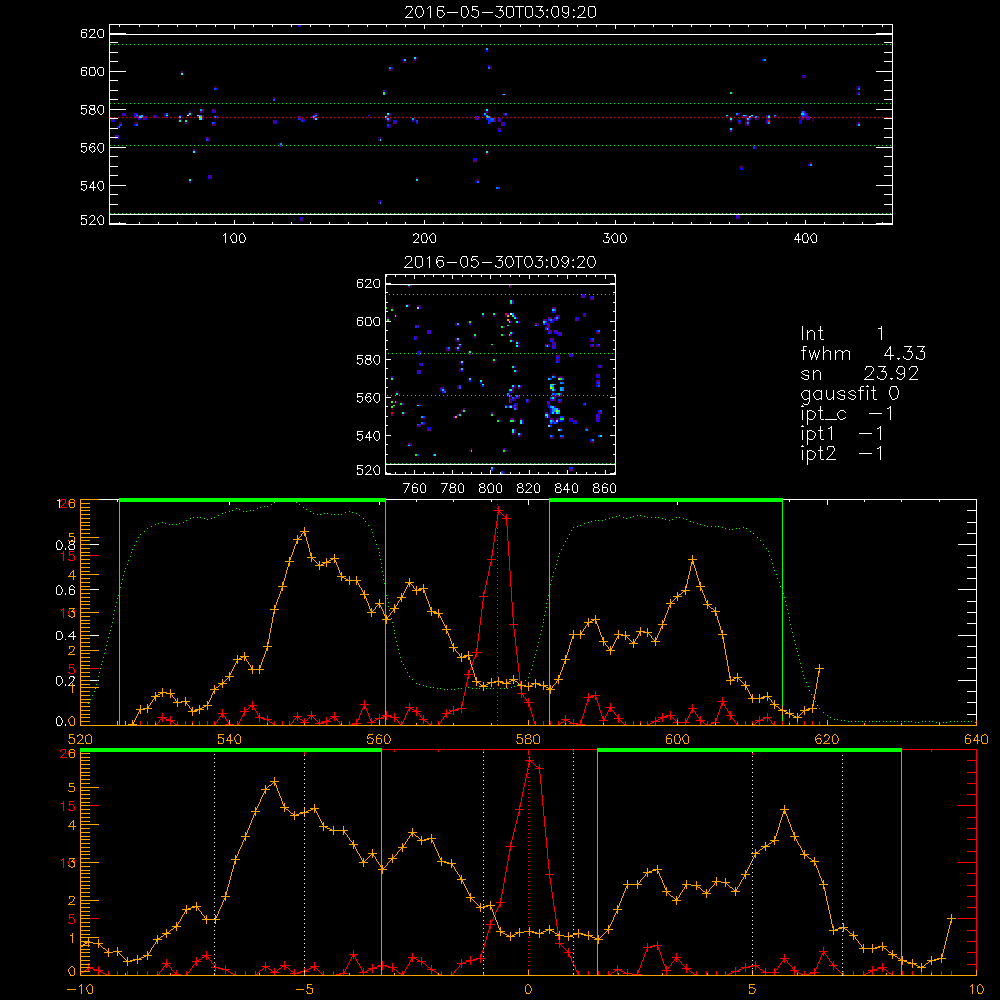
Task: Click y-axis label 560 of middle plot
Action: [x=368, y=397]
